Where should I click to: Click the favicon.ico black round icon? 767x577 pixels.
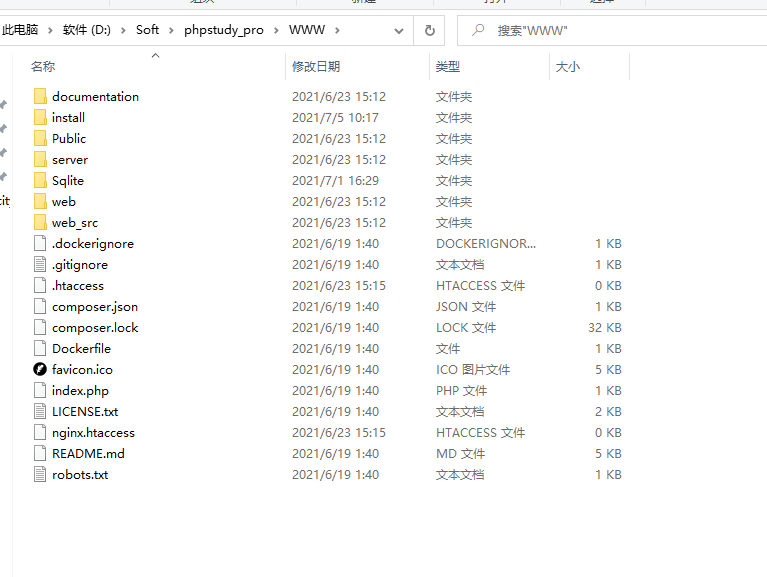coord(40,370)
